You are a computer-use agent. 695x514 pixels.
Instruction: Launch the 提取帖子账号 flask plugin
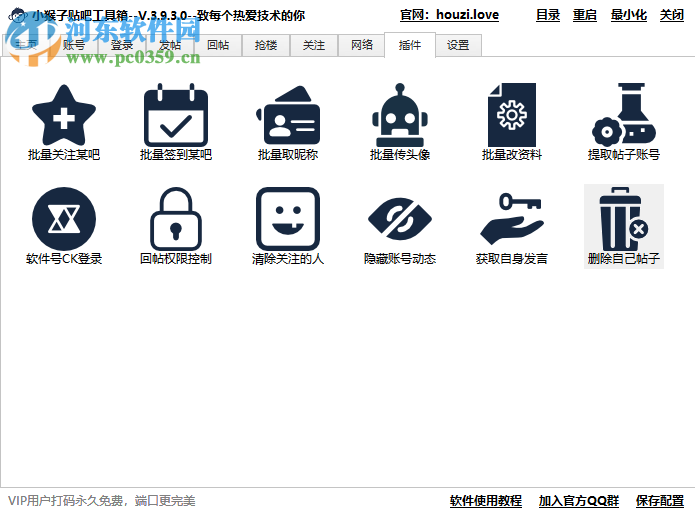coord(624,122)
